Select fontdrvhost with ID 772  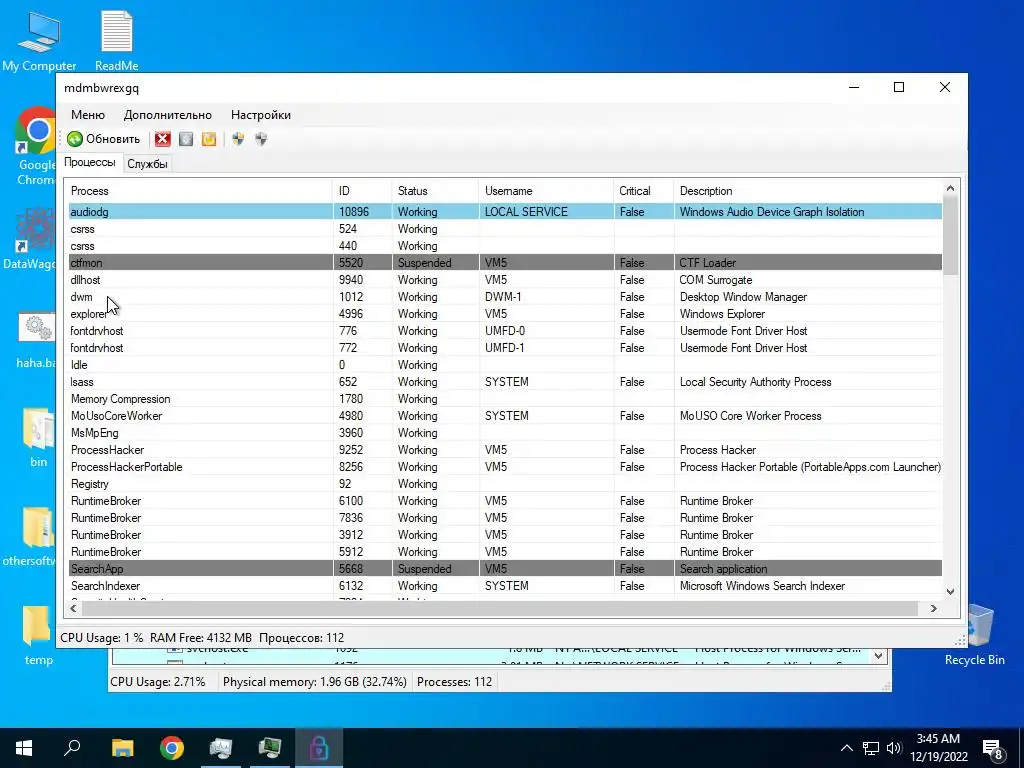(505, 347)
